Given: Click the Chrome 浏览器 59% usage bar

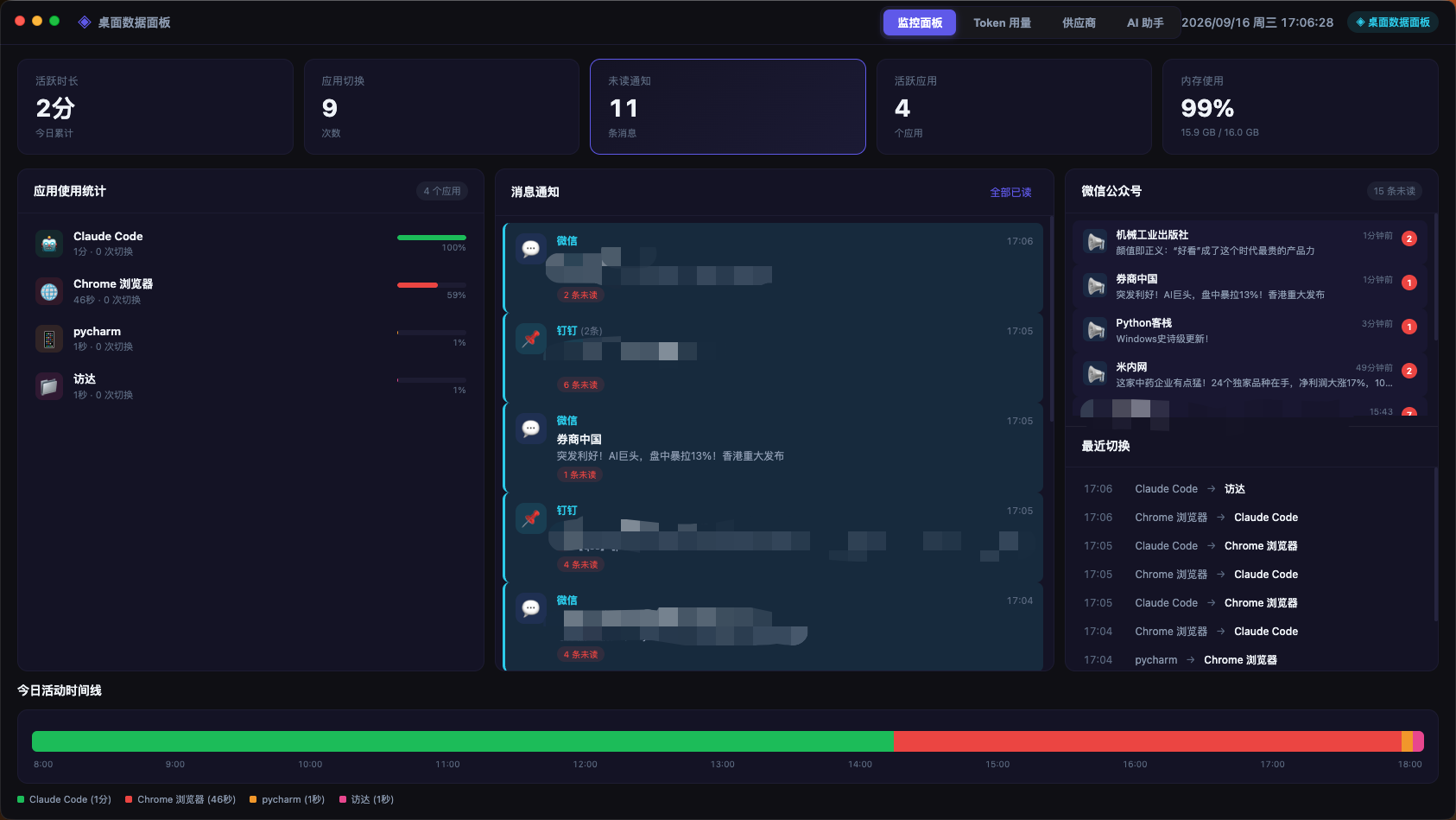Looking at the screenshot, I should coord(432,285).
